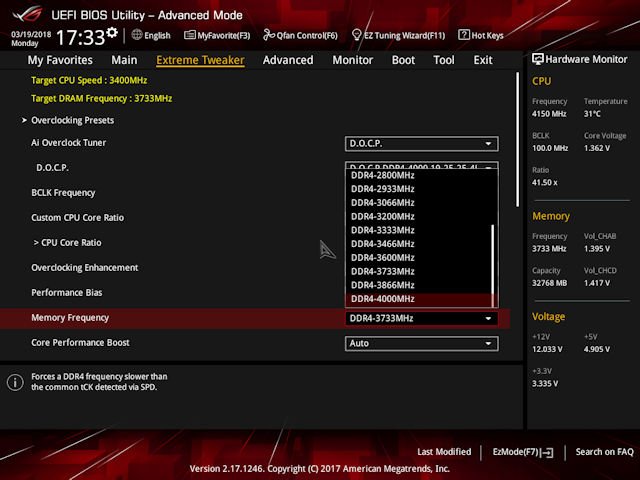The width and height of the screenshot is (640, 480).
Task: Choose the highlighted DDR4-4000MHz option
Action: [418, 299]
